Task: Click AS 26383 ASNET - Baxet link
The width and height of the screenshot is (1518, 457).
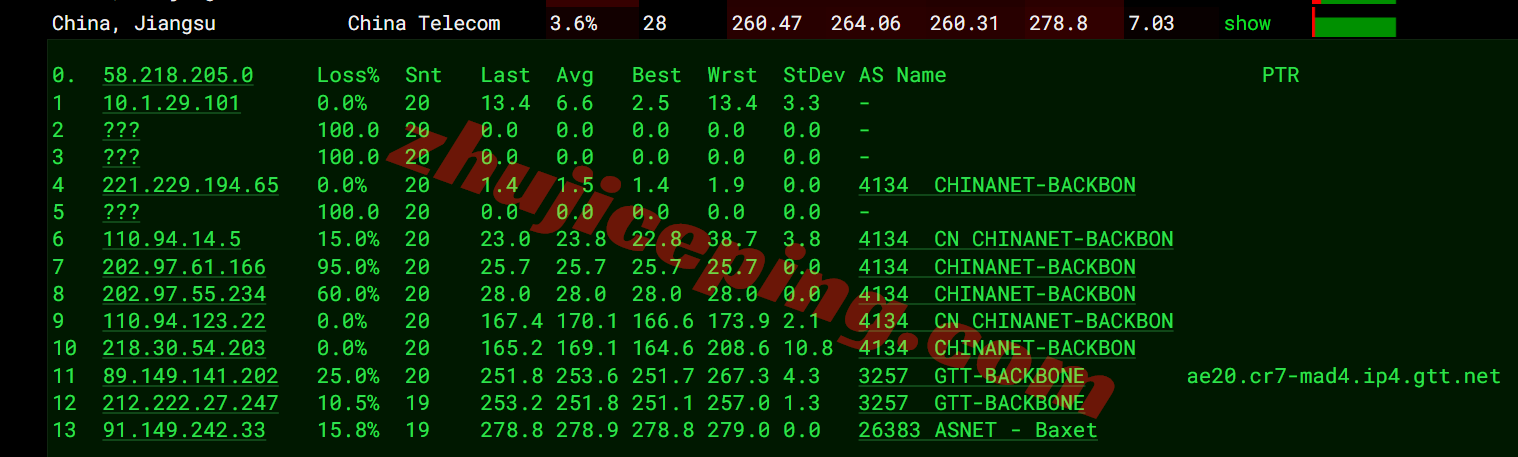Action: [978, 430]
